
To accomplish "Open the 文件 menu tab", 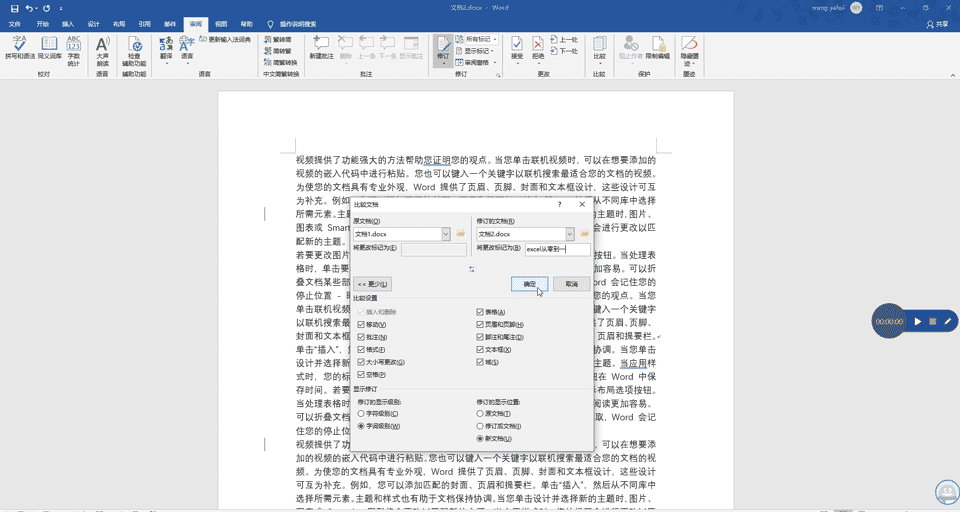I will coord(15,23).
